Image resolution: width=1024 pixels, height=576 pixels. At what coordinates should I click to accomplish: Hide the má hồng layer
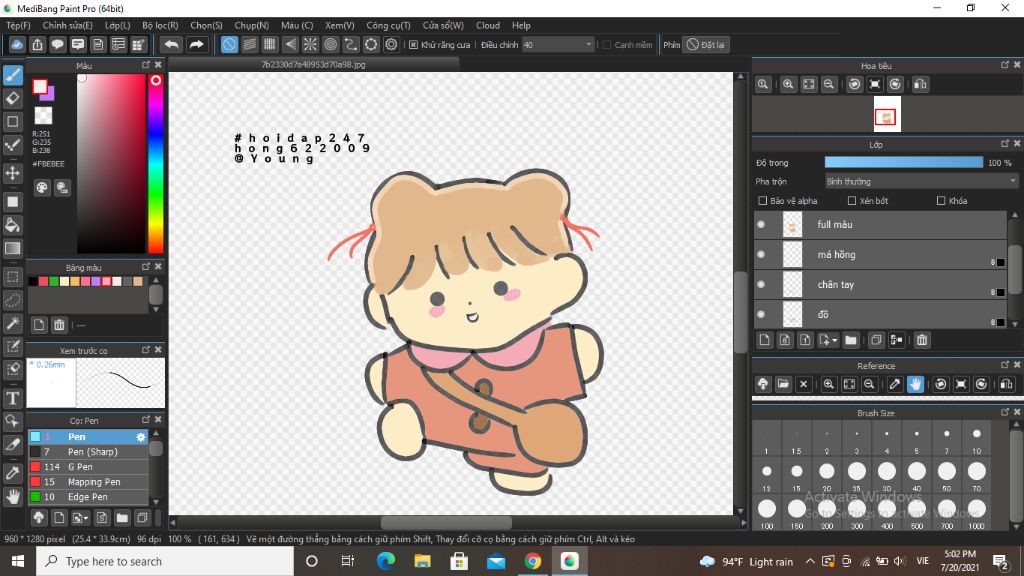pos(761,254)
